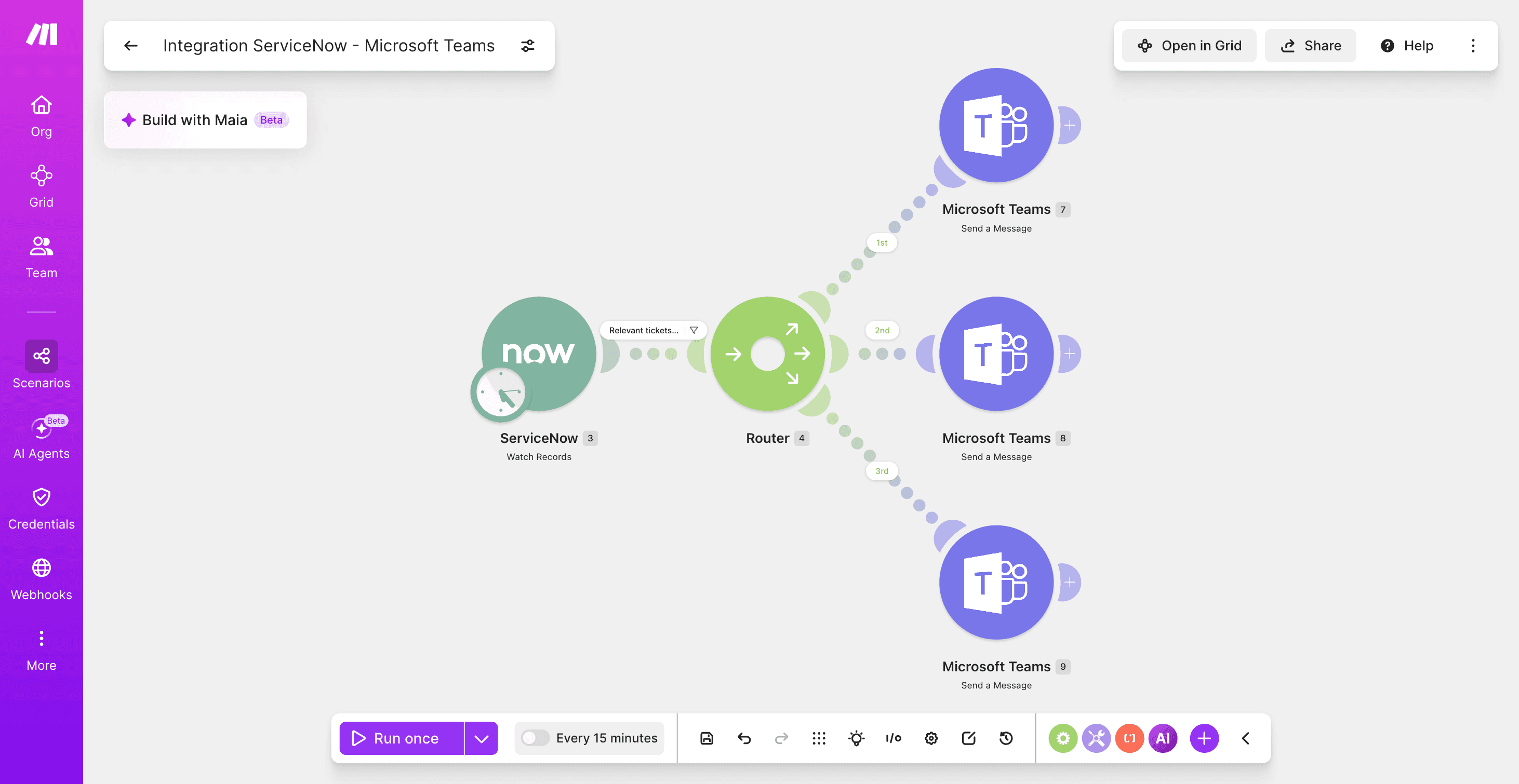This screenshot has width=1519, height=784.
Task: Click the Share button
Action: (x=1310, y=45)
